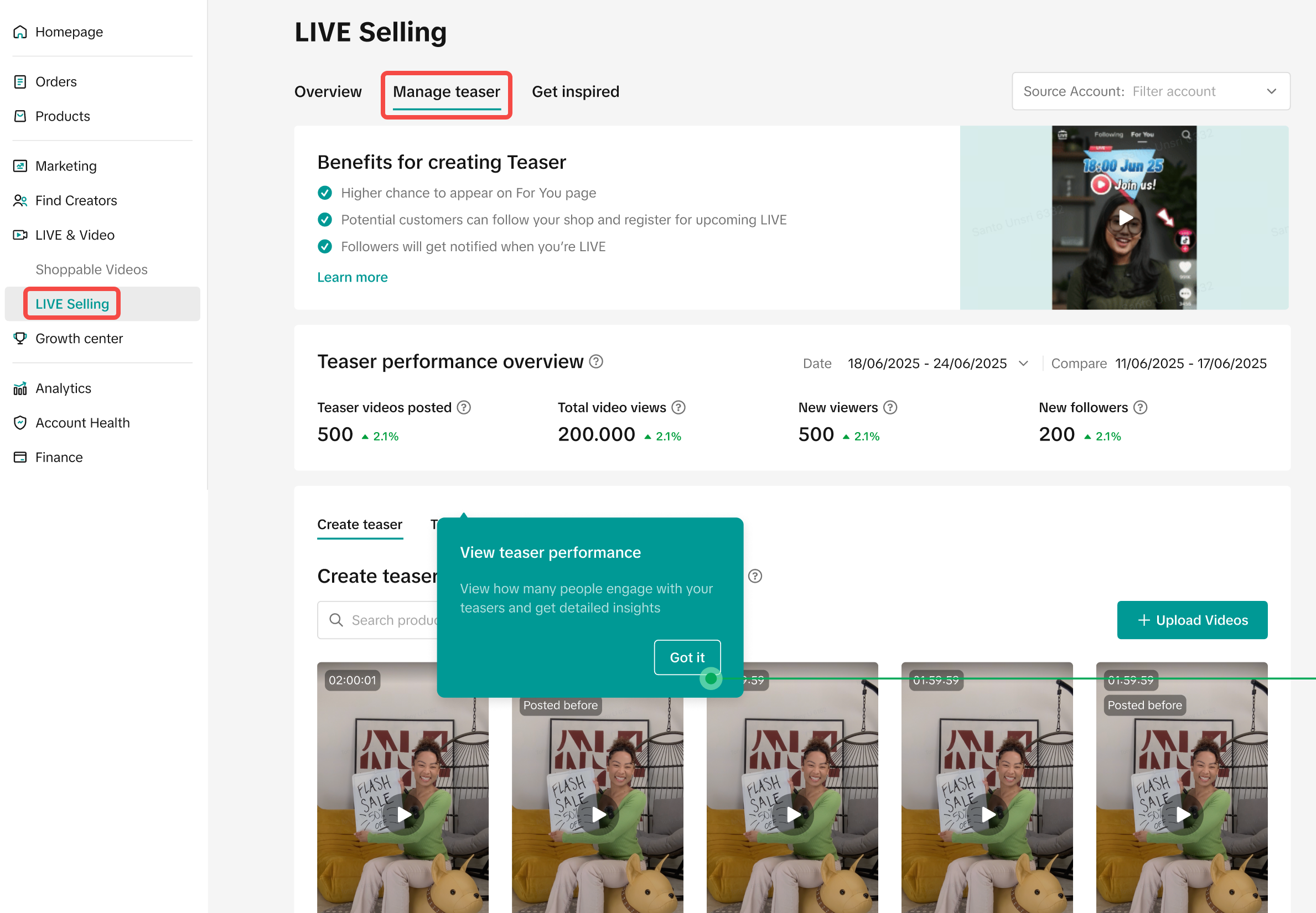Click help icon beside Total video views

click(678, 407)
